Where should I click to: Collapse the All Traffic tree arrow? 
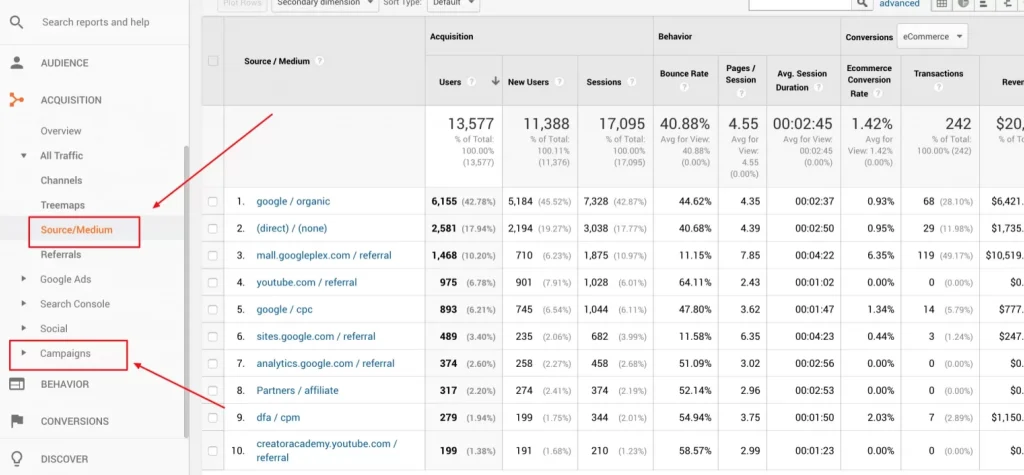pyautogui.click(x=24, y=156)
